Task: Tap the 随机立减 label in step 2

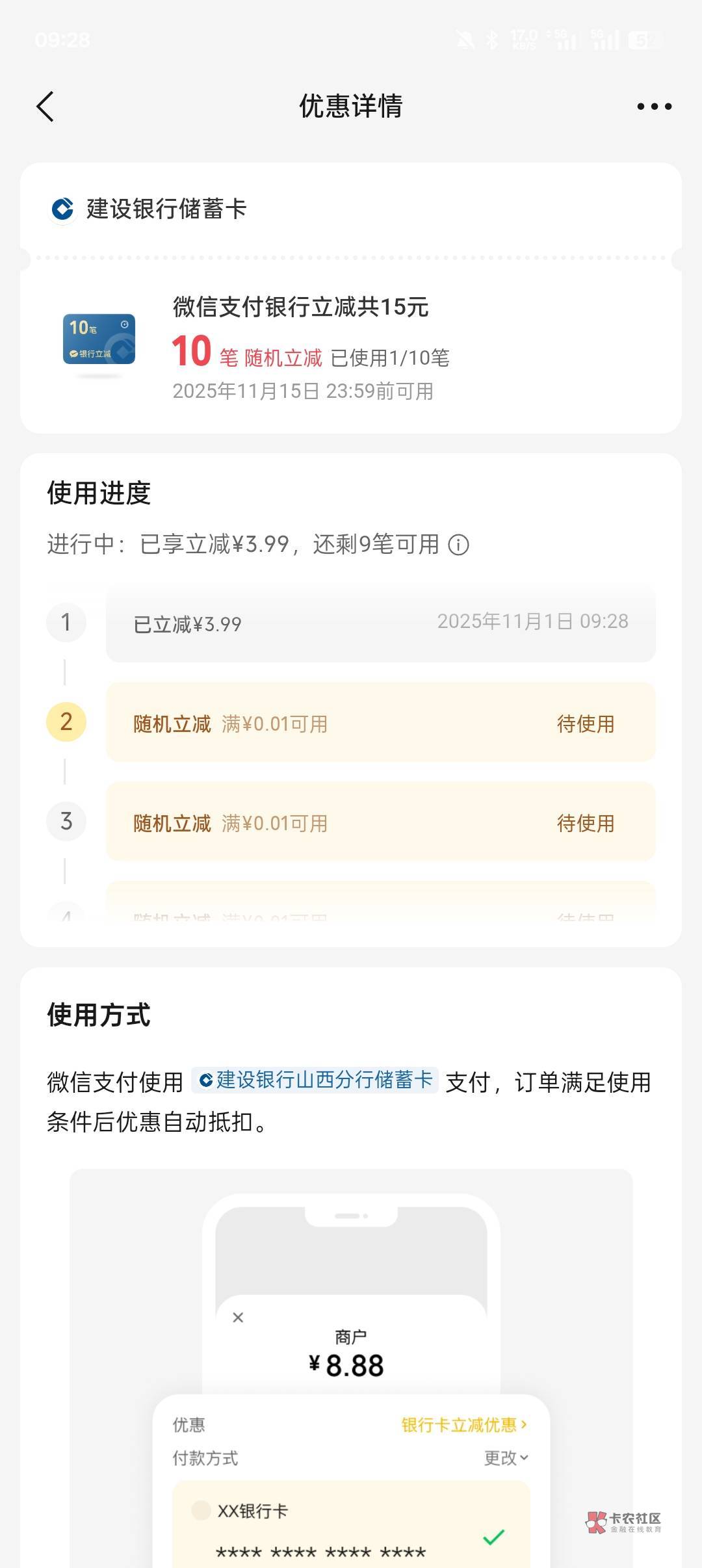Action: [x=172, y=724]
